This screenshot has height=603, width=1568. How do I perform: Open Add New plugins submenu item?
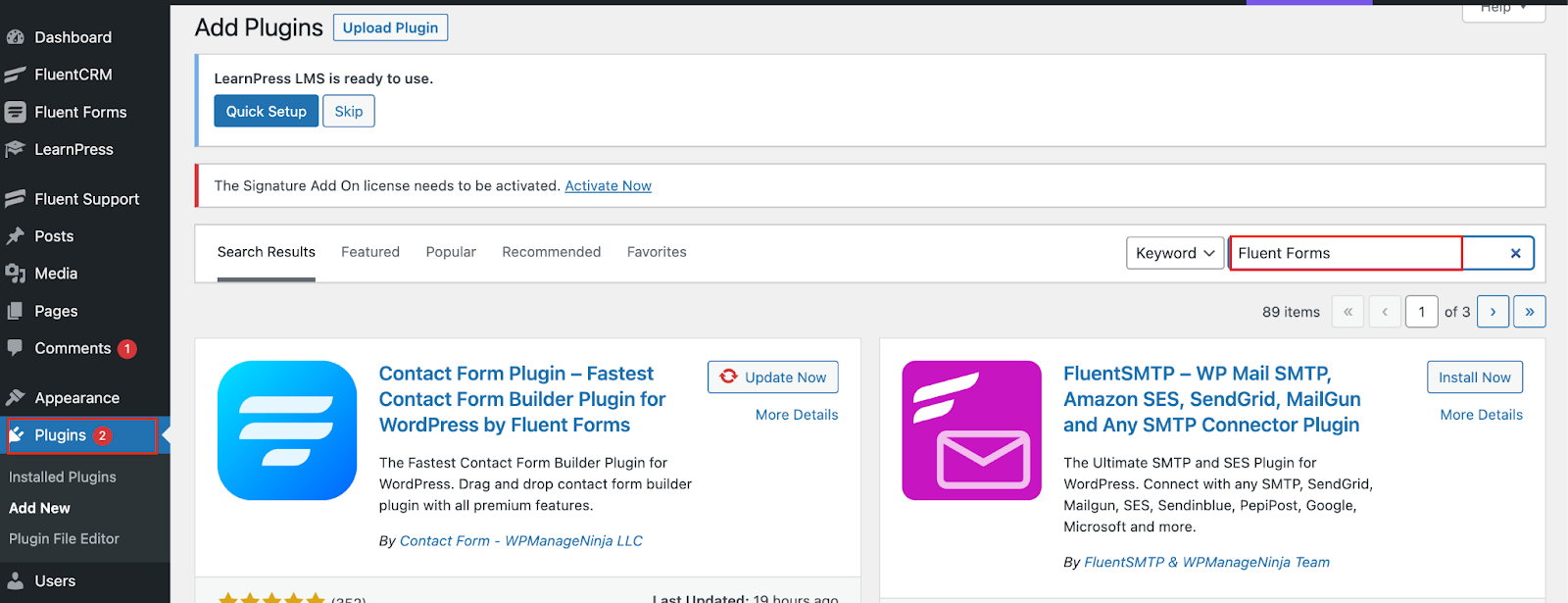tap(39, 508)
